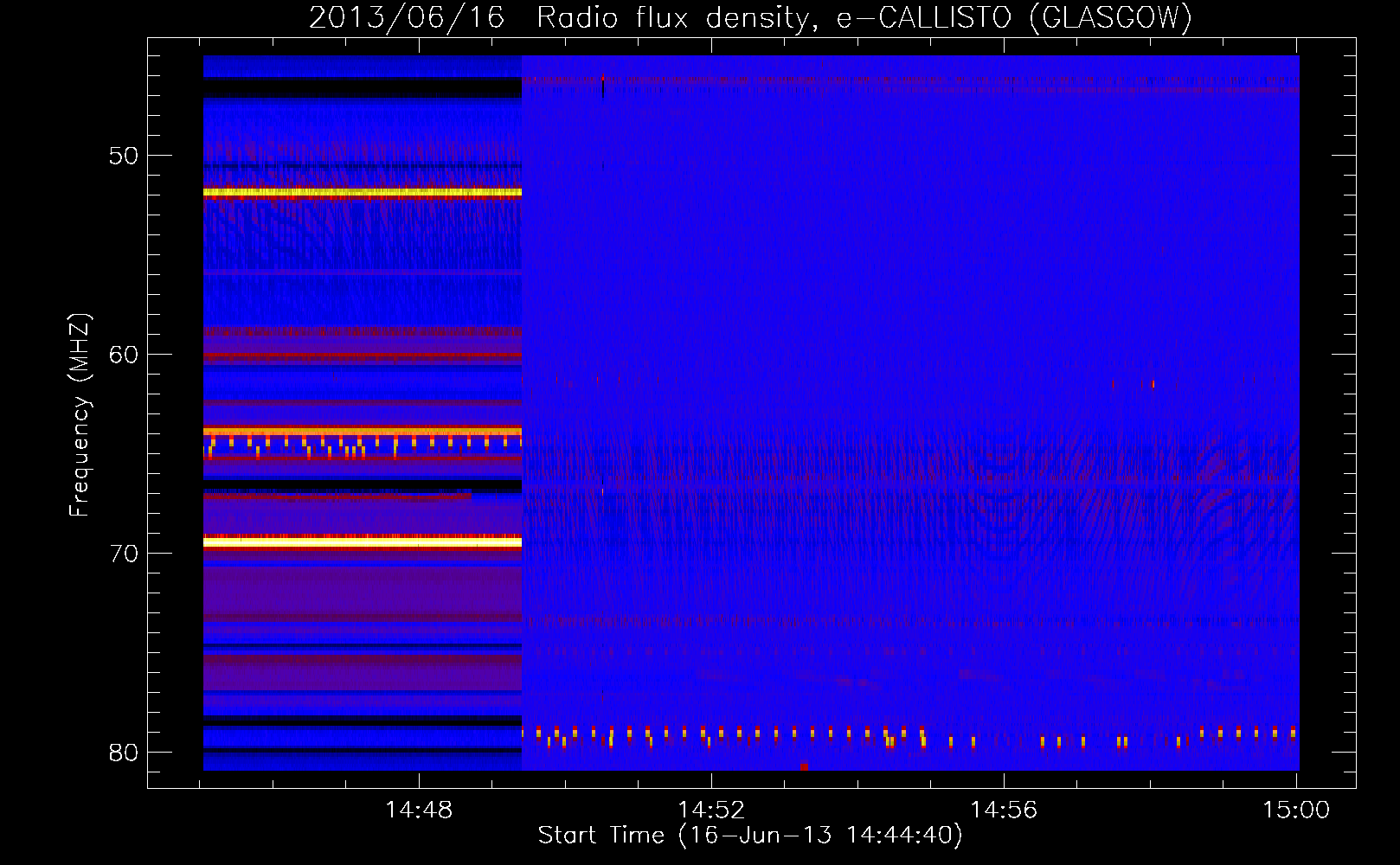Click the 15:00 time tick label
The height and width of the screenshot is (865, 1400).
(1296, 810)
